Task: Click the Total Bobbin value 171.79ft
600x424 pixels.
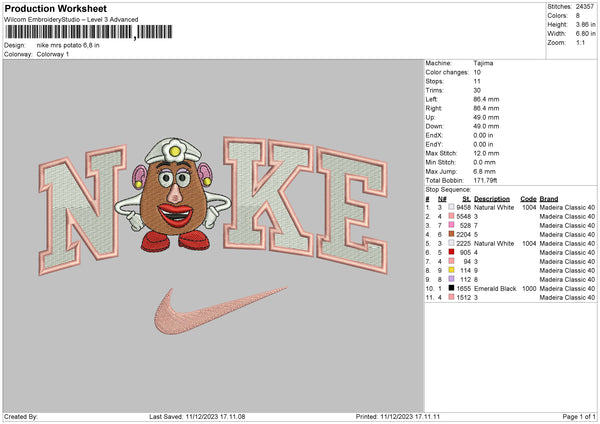Action: pos(485,180)
